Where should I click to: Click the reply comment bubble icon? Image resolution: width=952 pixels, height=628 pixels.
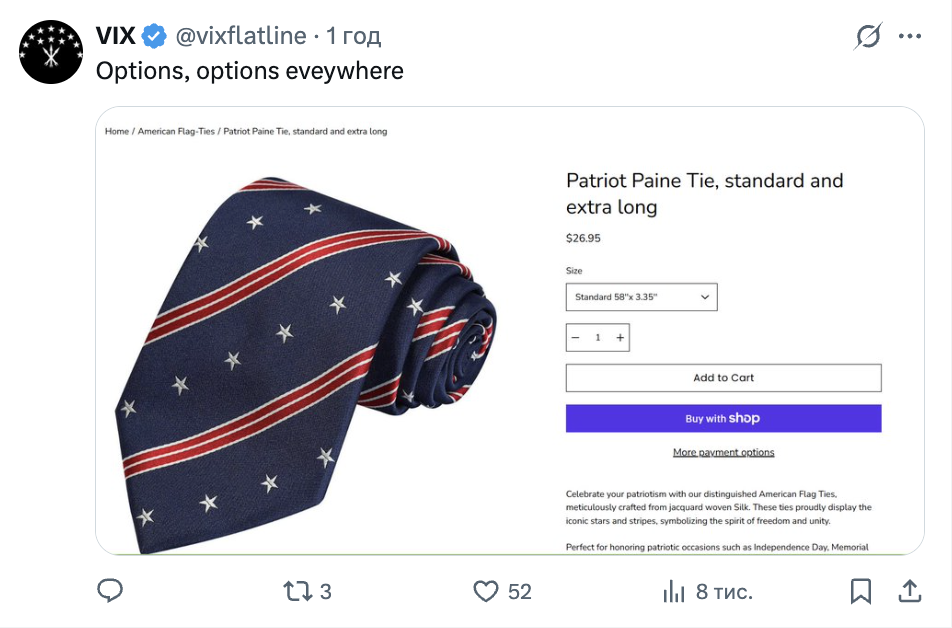110,591
